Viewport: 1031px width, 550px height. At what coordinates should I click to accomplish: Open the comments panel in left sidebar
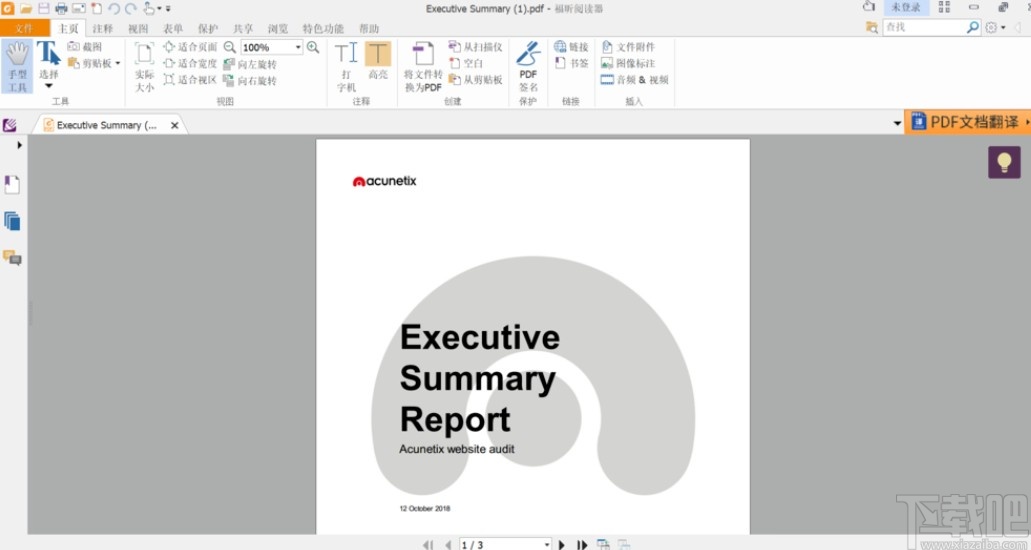pyautogui.click(x=12, y=258)
